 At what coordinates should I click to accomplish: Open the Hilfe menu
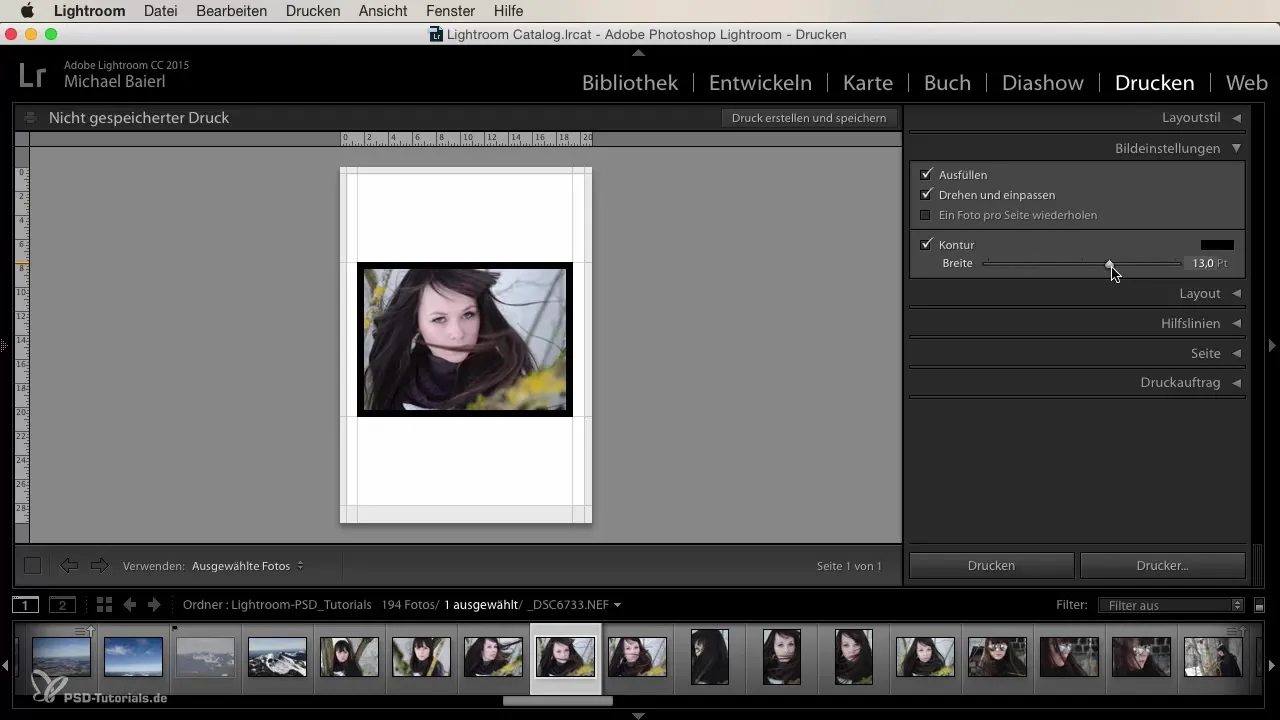(508, 11)
